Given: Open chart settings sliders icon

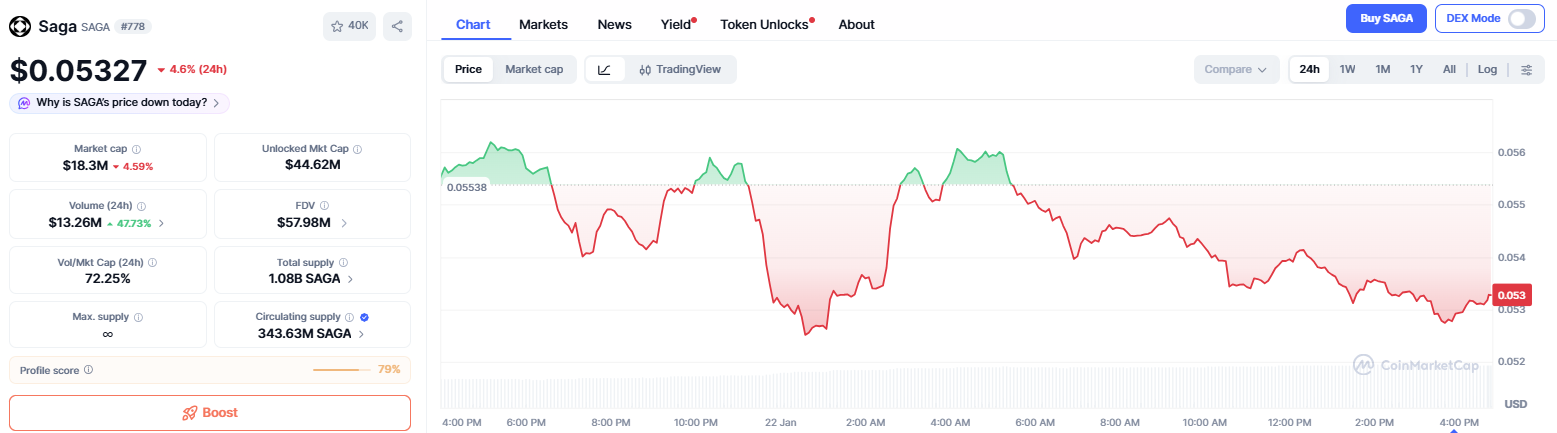Looking at the screenshot, I should [1526, 70].
